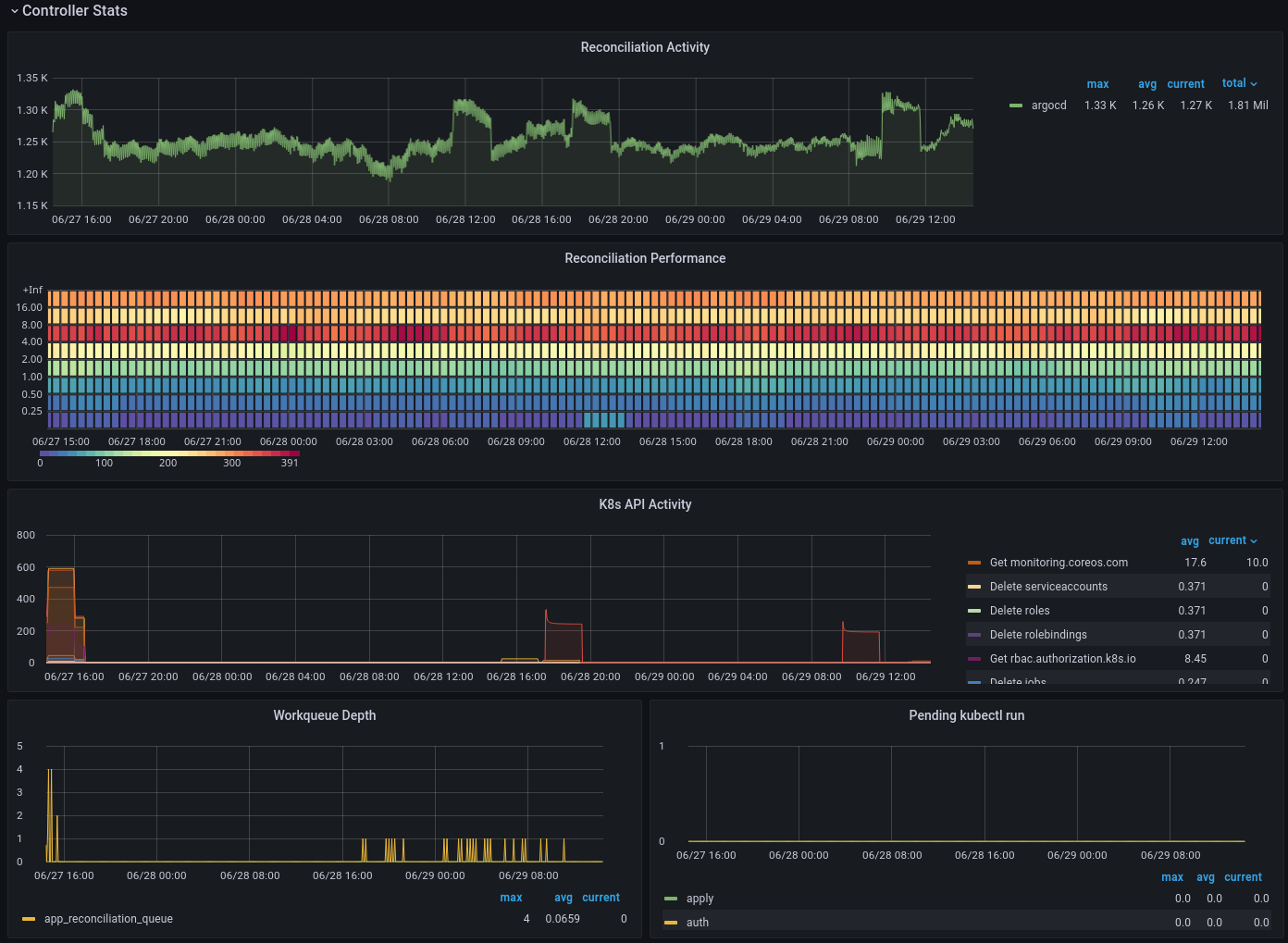Toggle Get monitoring.coreos.com series
Image resolution: width=1288 pixels, height=943 pixels.
click(1059, 563)
